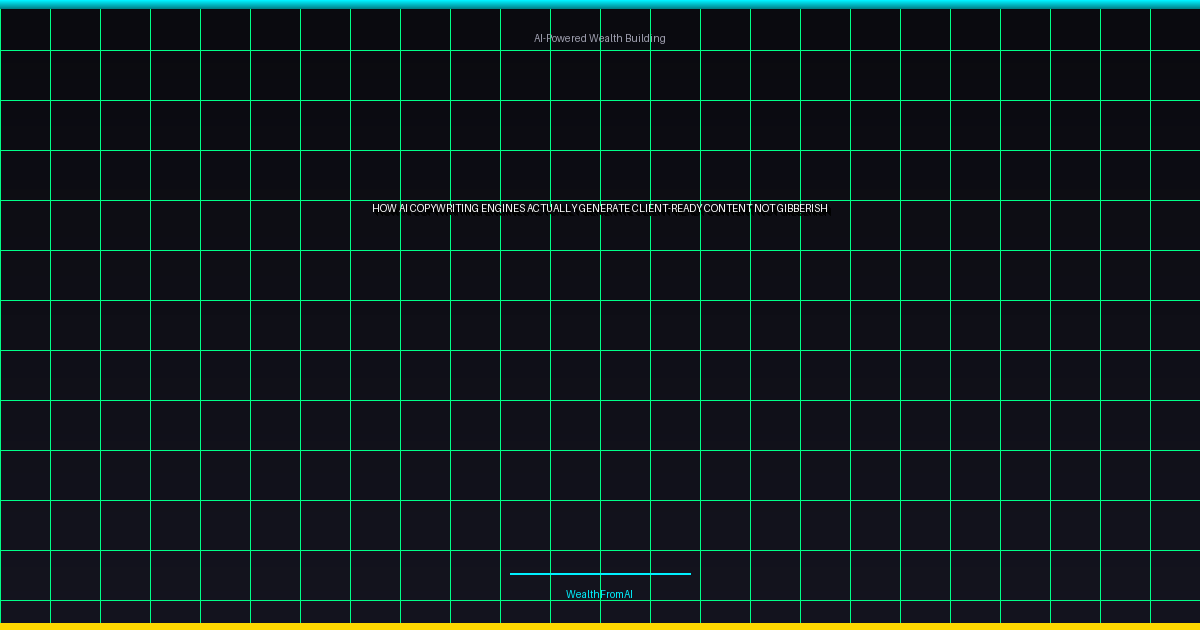The image size is (1200, 630).
Task: Click the left end of the cyan divider
Action: coord(513,574)
